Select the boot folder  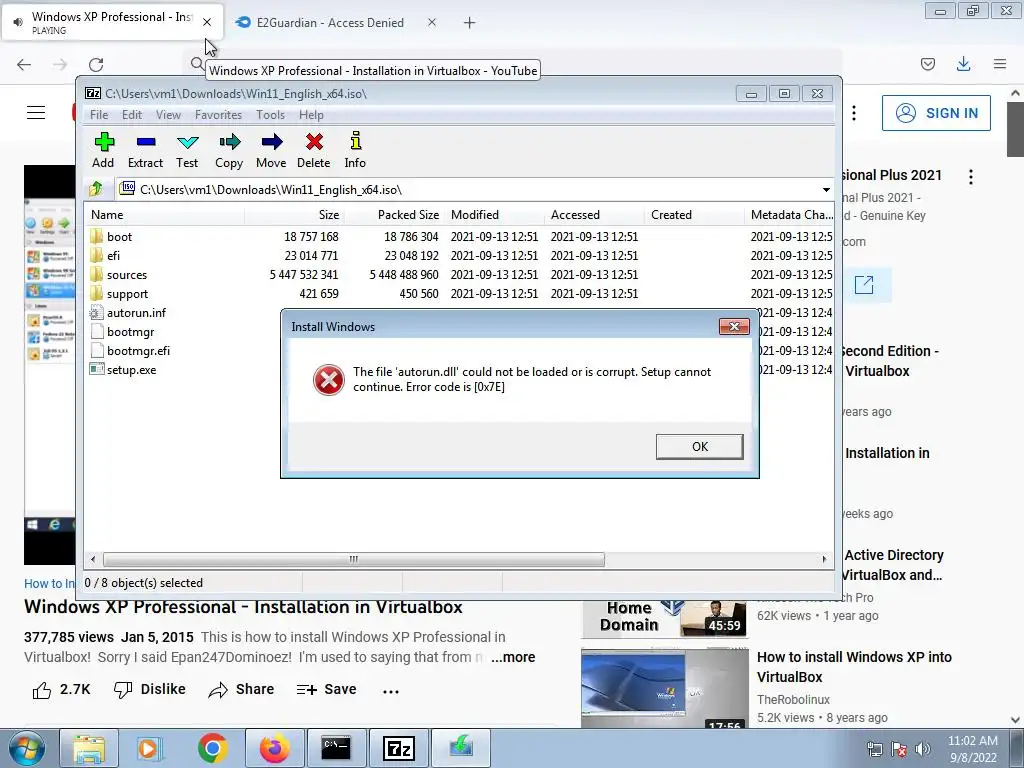coord(119,236)
